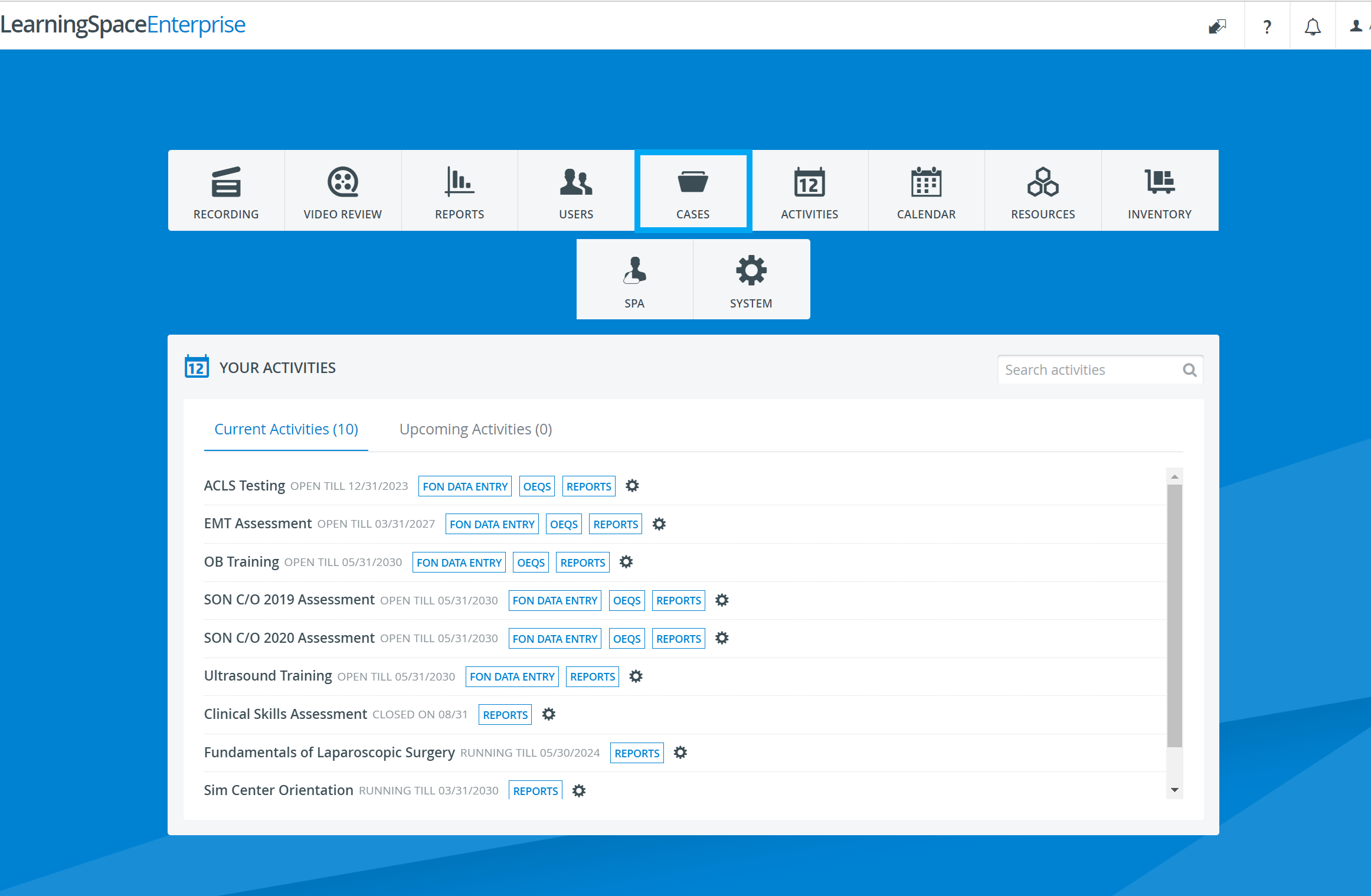Select the Current Activities tab
1371x896 pixels.
[x=286, y=429]
